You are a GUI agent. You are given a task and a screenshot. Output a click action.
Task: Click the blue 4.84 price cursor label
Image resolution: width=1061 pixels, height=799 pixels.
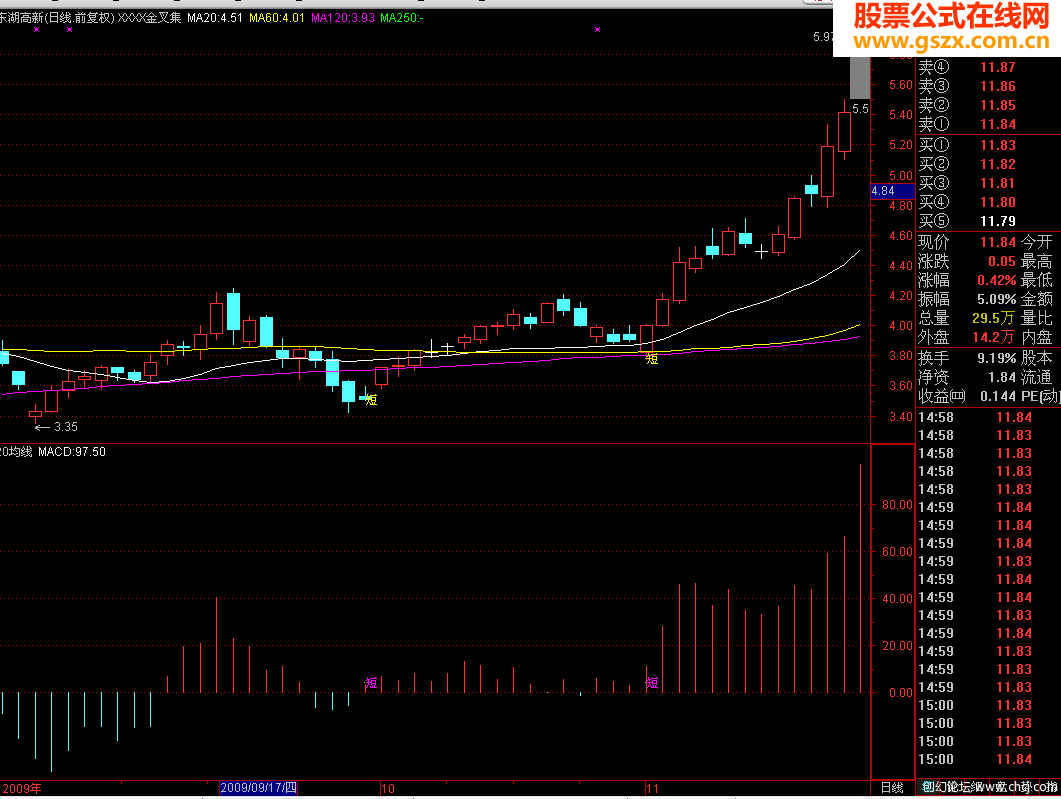click(x=893, y=191)
